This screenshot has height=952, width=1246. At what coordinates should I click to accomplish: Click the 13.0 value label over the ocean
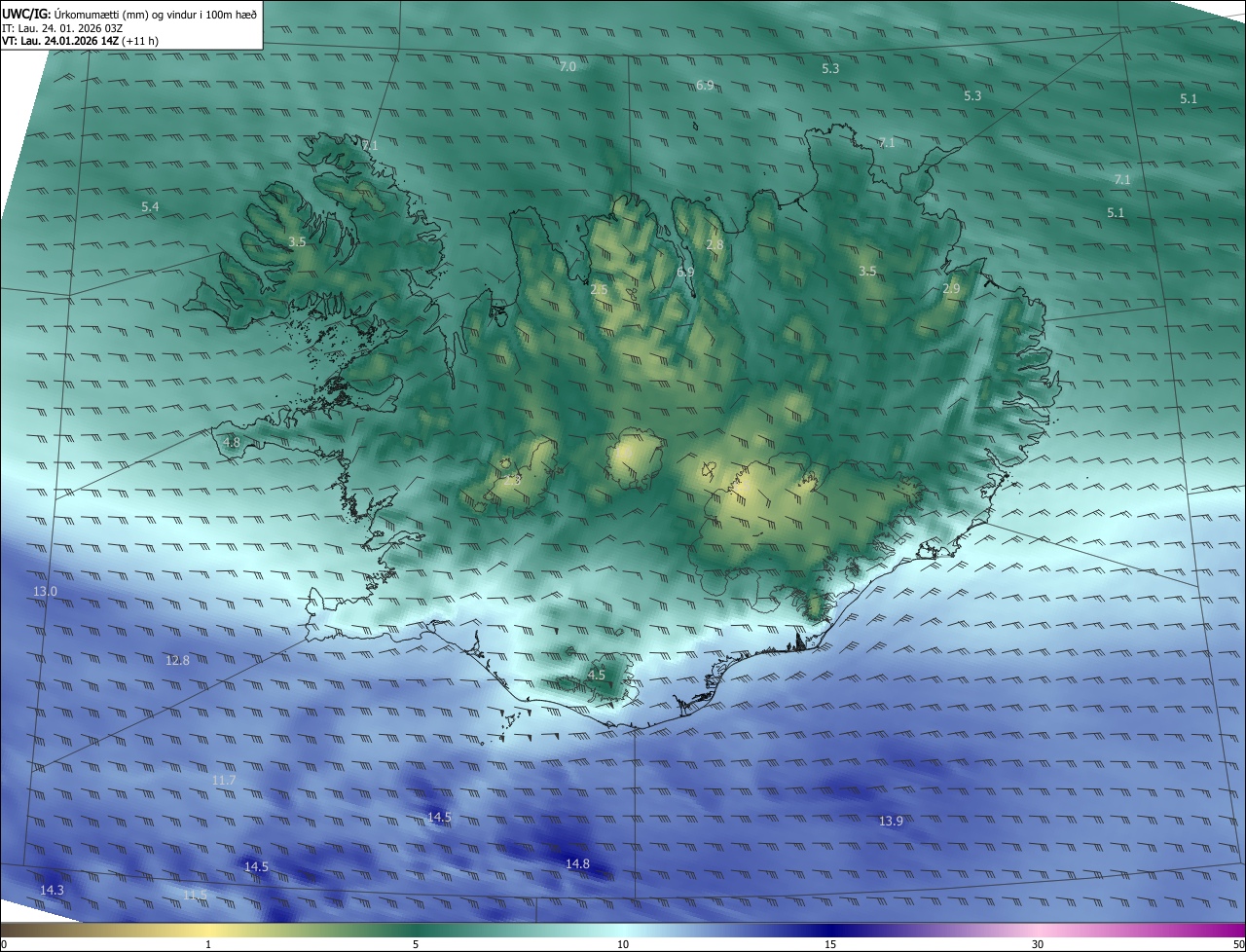[x=45, y=592]
